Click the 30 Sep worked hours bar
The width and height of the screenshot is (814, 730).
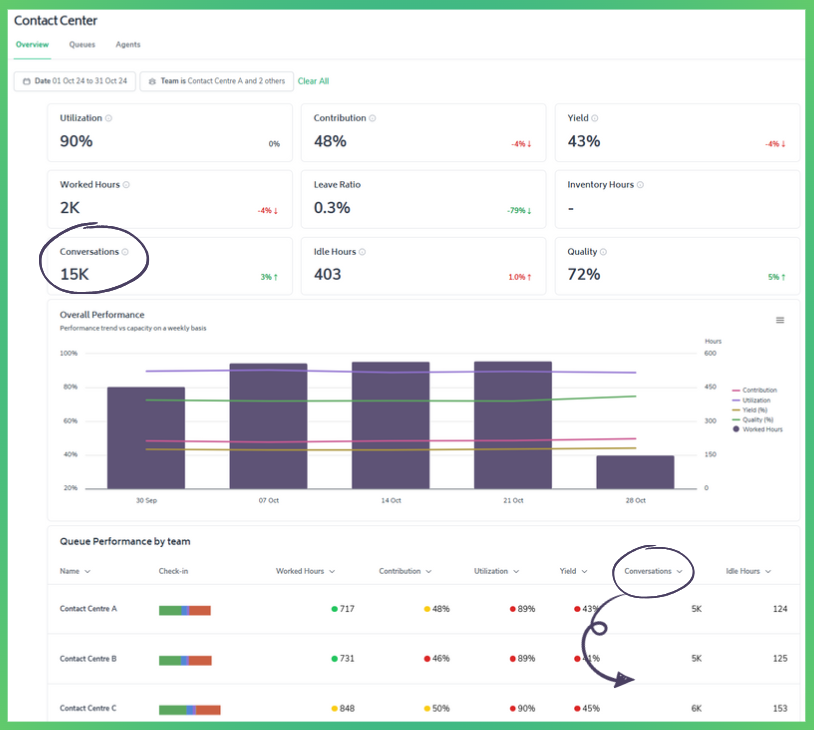(x=146, y=438)
